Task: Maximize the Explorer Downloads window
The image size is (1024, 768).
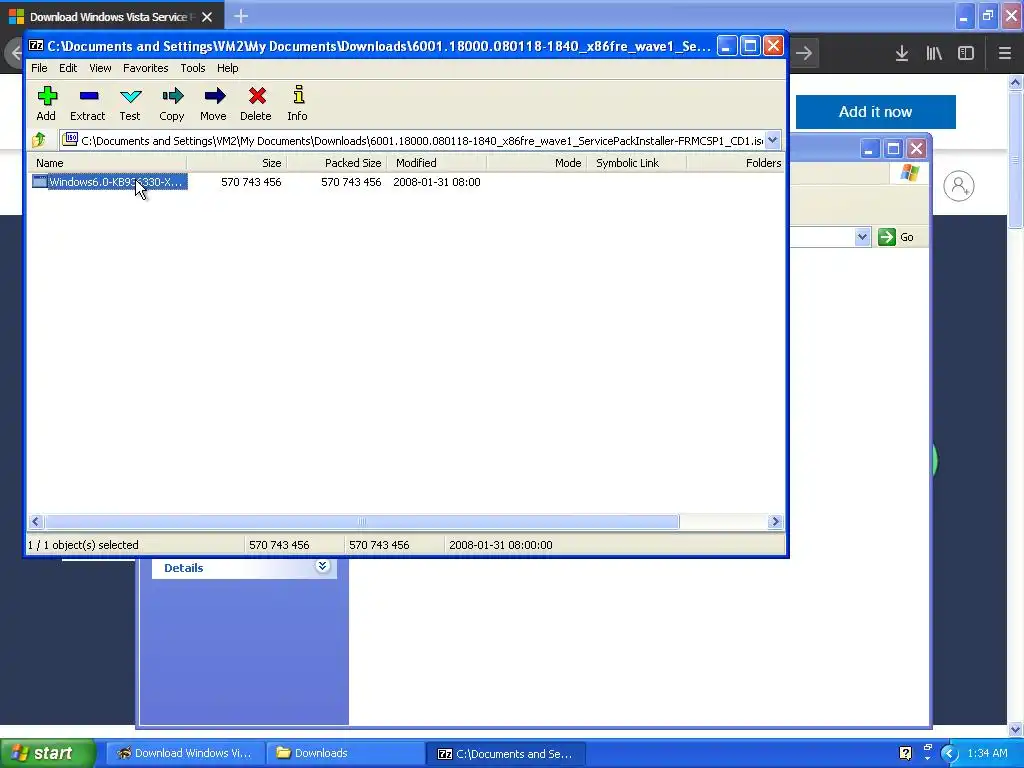Action: [x=893, y=149]
